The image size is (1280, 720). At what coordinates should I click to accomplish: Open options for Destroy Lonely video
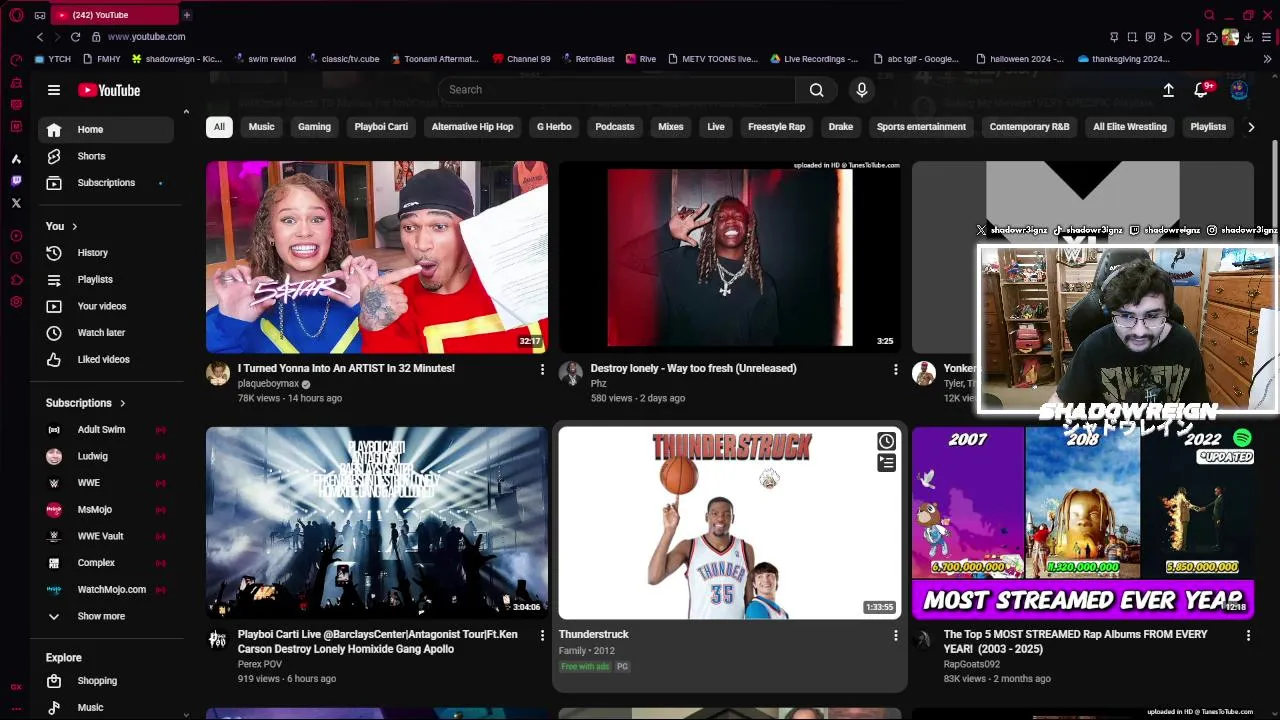[x=895, y=369]
